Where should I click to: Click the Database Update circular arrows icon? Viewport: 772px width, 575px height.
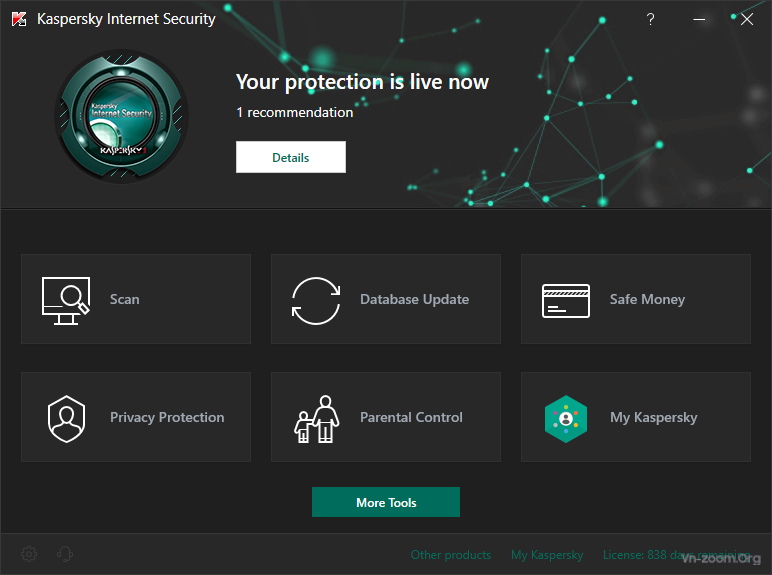[316, 300]
